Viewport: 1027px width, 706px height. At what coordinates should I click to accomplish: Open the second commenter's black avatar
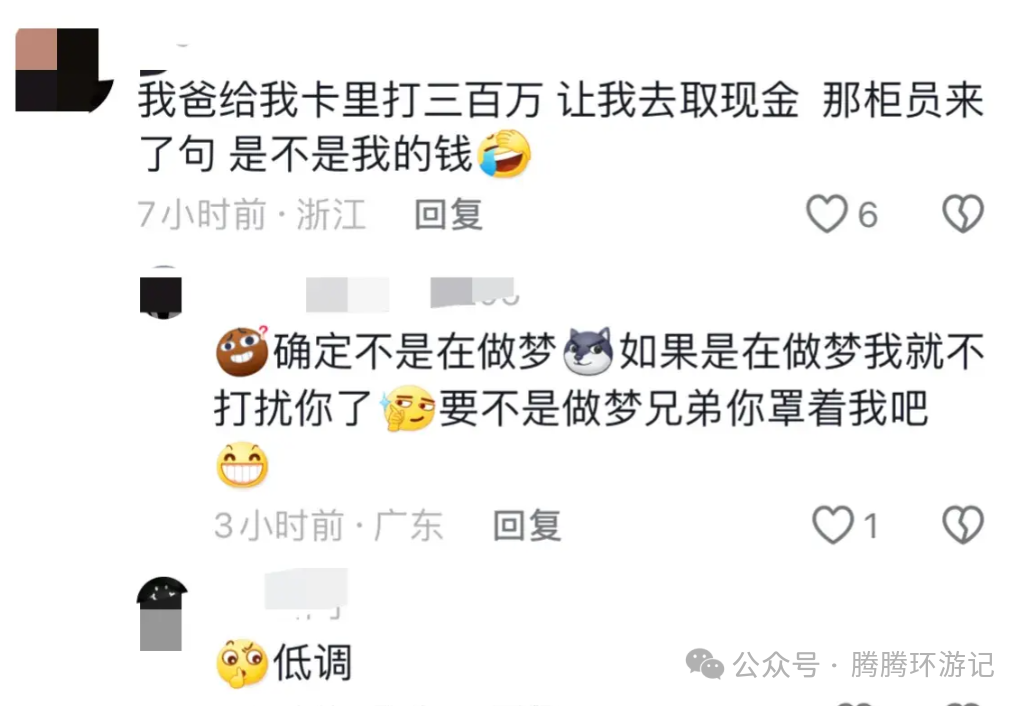[161, 295]
